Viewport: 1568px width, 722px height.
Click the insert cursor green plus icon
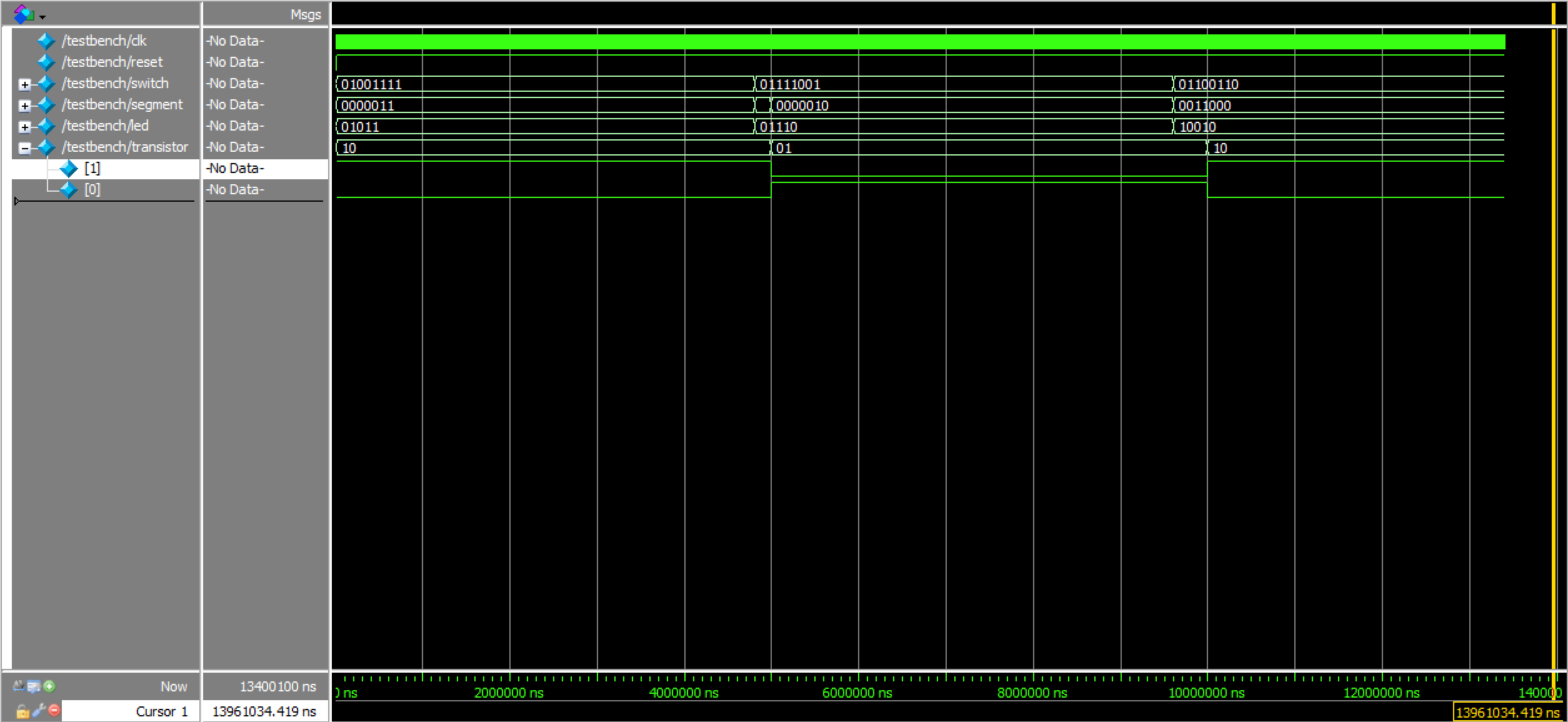coord(49,686)
